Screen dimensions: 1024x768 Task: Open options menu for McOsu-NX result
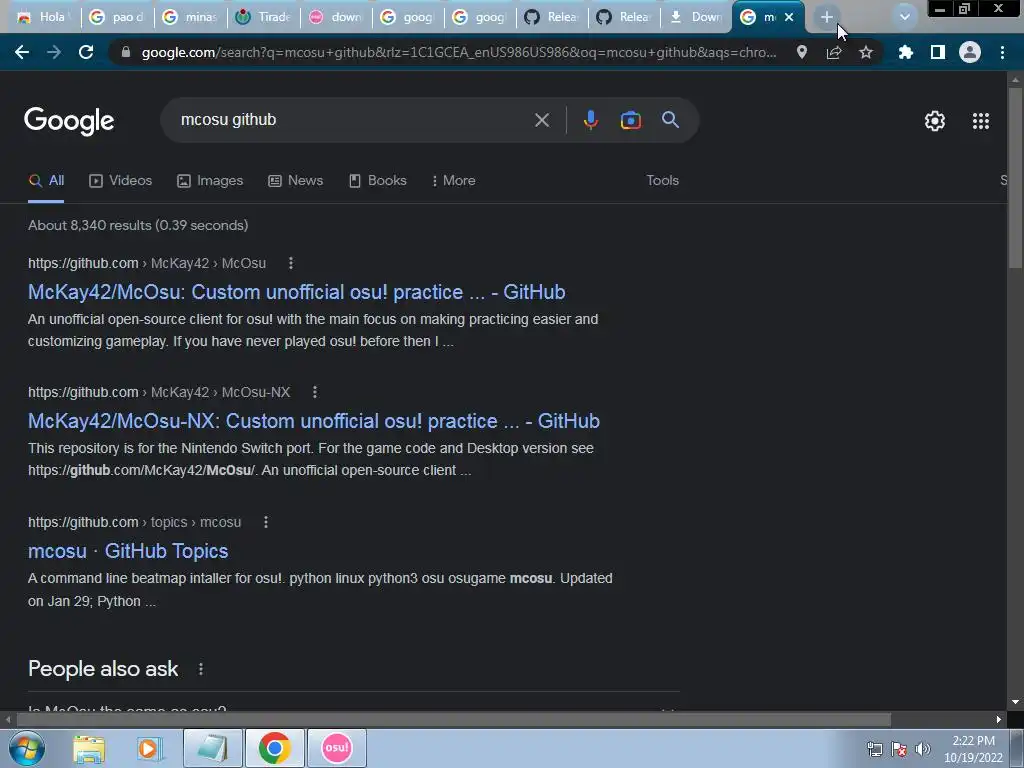tap(315, 392)
